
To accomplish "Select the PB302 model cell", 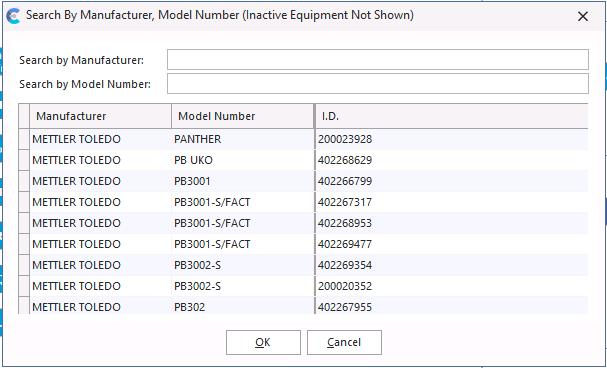I will [x=243, y=307].
